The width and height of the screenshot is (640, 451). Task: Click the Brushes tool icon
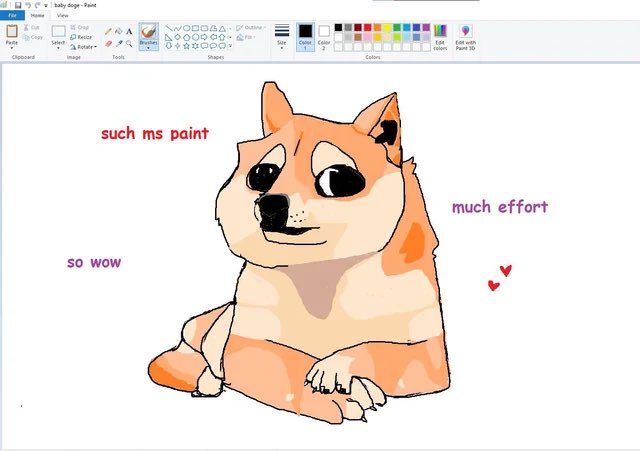149,31
